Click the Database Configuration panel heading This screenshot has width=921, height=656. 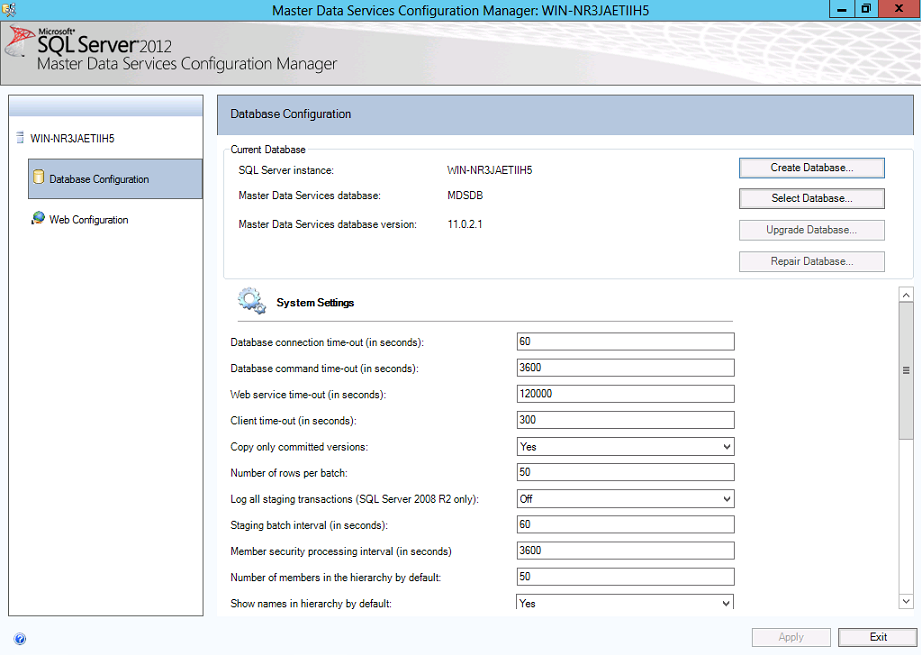[x=291, y=114]
